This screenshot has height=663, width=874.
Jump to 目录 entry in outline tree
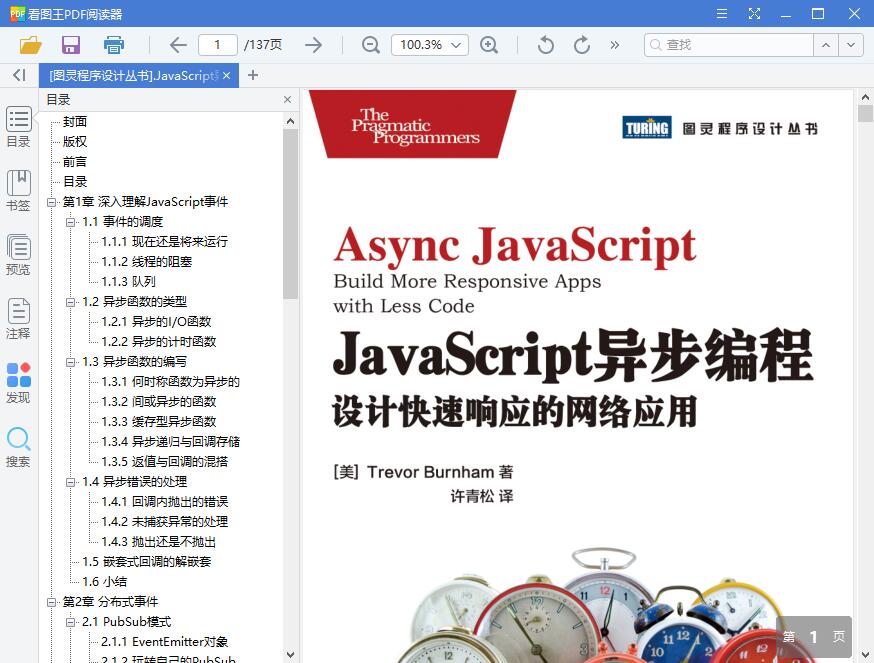75,182
